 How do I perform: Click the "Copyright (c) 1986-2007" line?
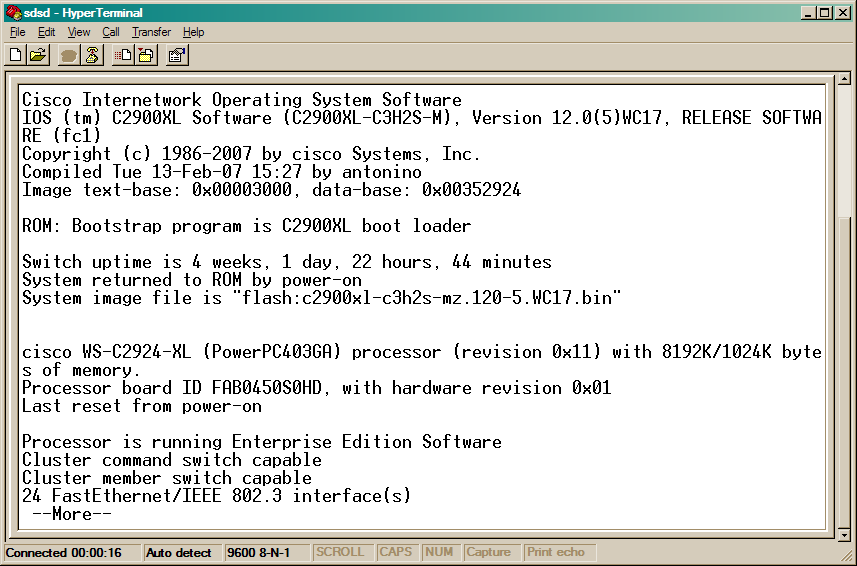[x=251, y=154]
